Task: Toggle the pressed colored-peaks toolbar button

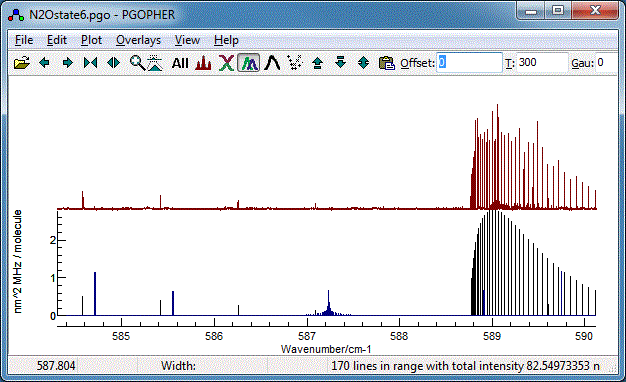Action: click(249, 63)
